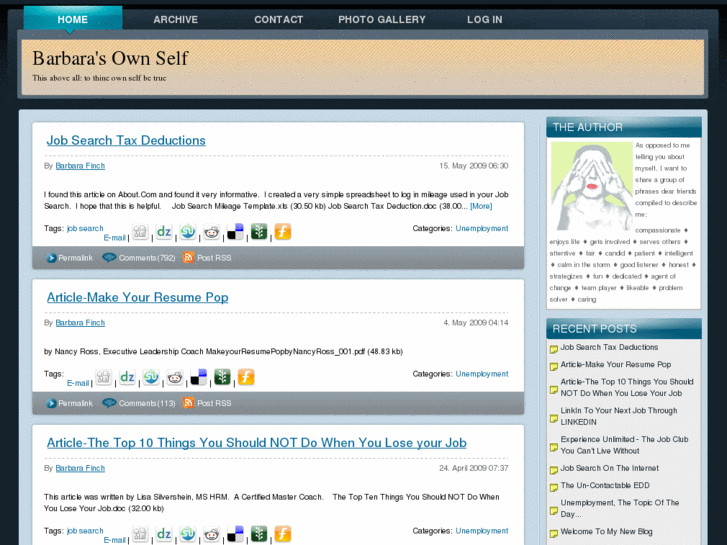727x545 pixels.
Task: Share Job Search Tax Deductions on DotNetKicks
Action: (140, 231)
